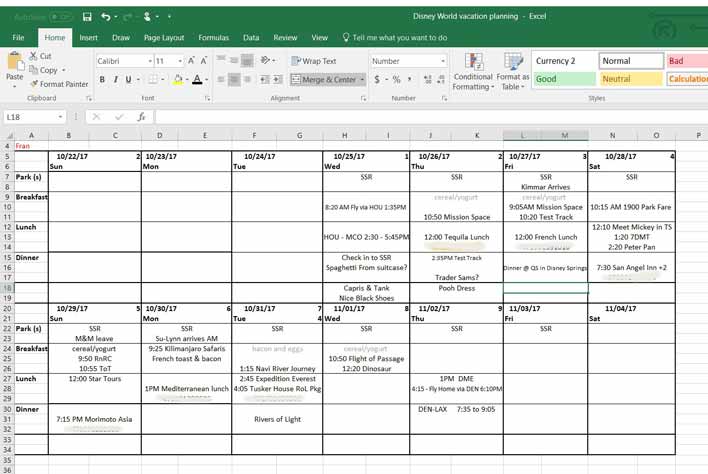Switch to the Page Layout tab

(x=164, y=37)
